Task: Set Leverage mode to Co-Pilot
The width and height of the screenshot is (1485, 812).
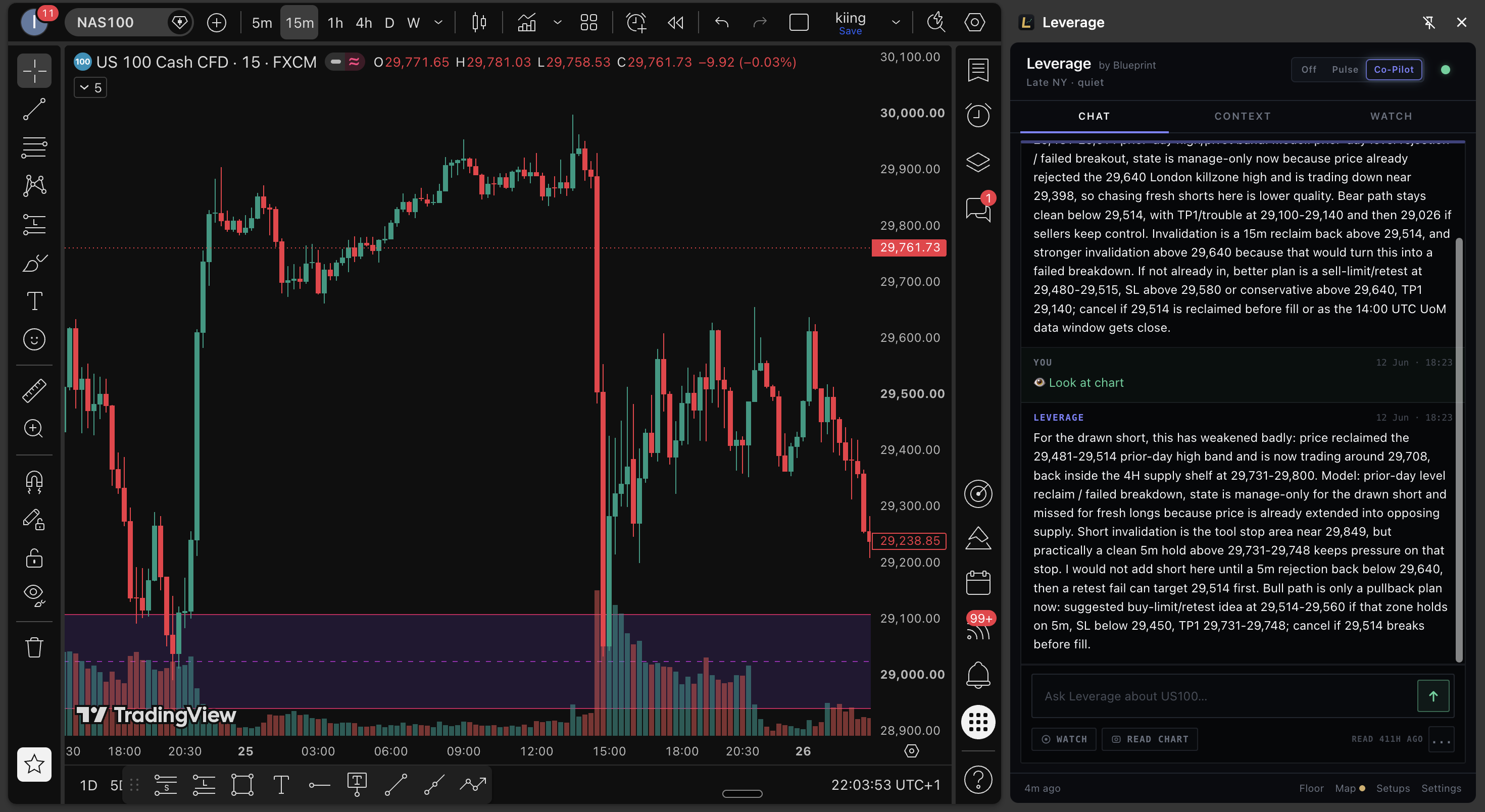Action: (x=1394, y=70)
